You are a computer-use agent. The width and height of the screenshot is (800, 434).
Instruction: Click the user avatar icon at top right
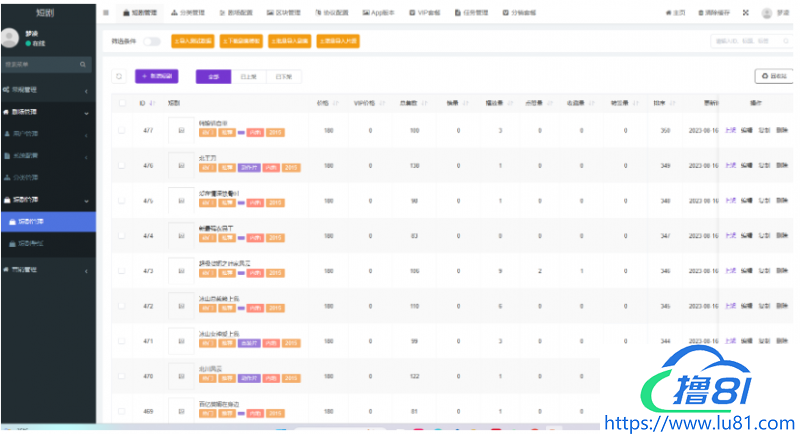[x=766, y=13]
